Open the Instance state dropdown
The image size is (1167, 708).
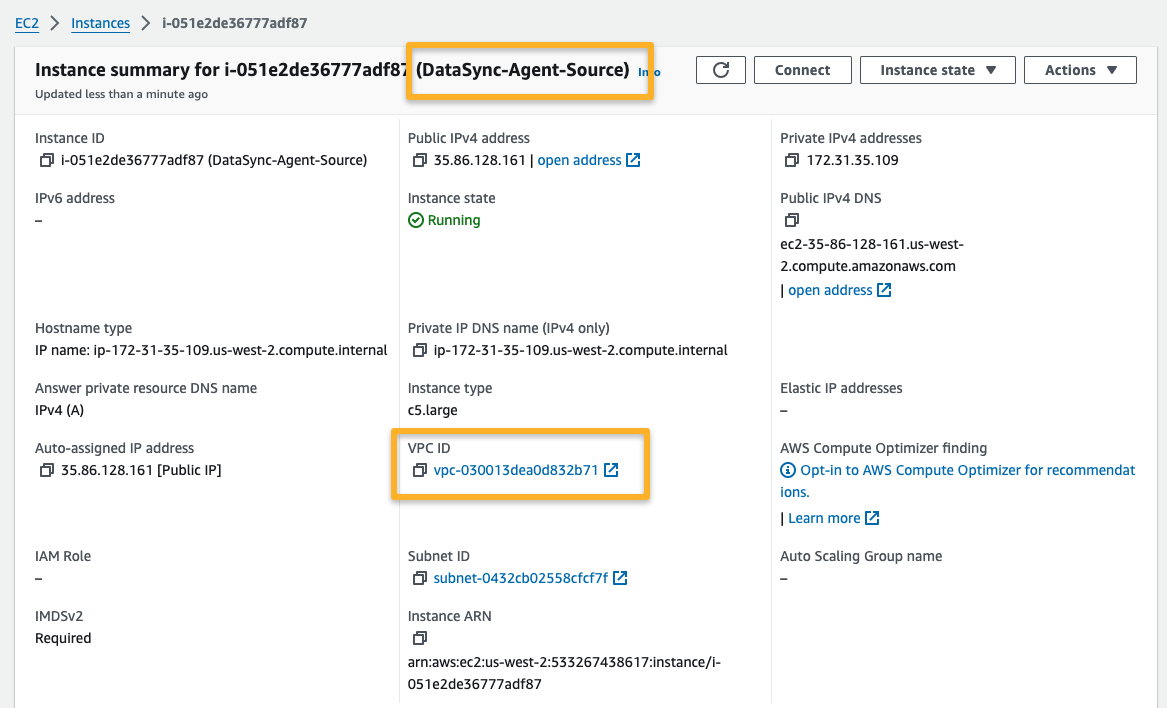click(x=937, y=70)
